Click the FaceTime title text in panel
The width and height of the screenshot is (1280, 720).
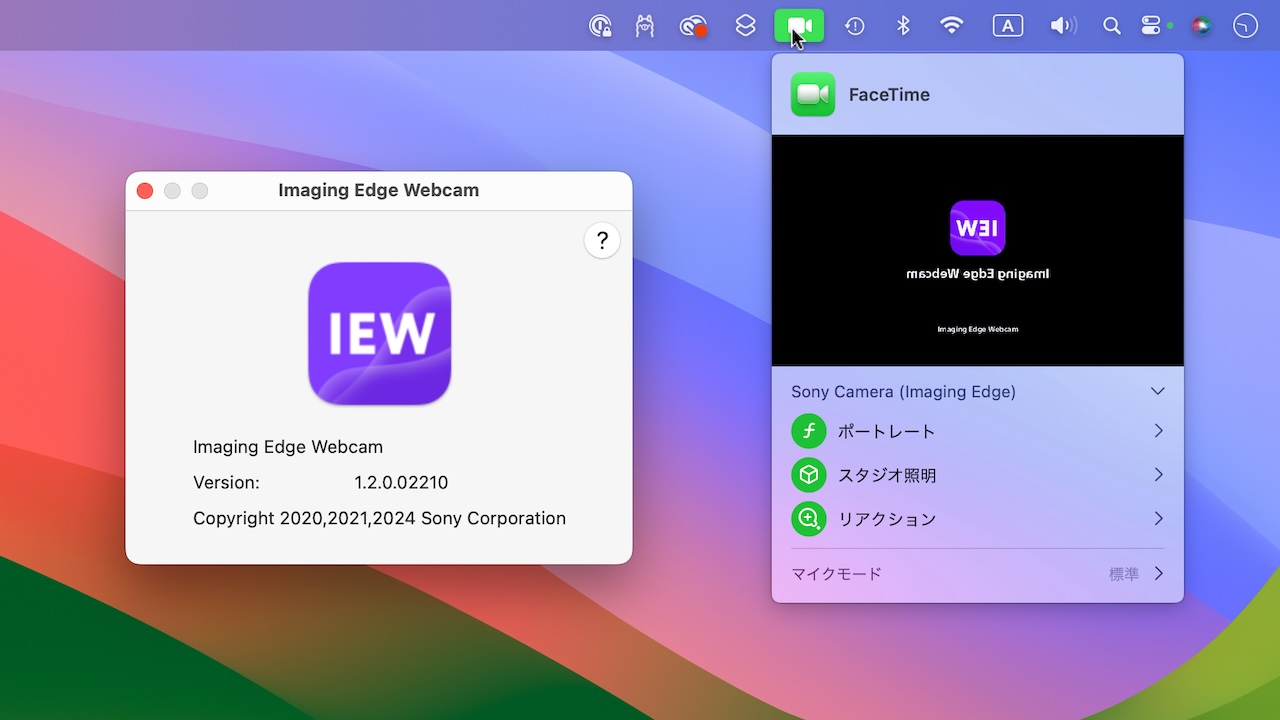coord(890,95)
